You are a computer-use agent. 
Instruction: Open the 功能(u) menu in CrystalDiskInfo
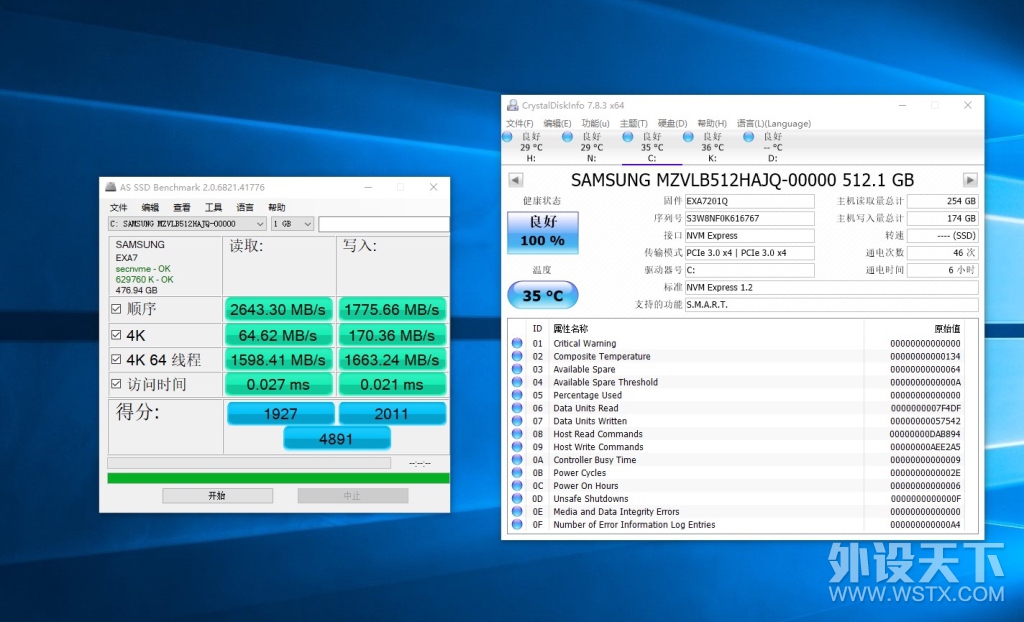[x=595, y=123]
